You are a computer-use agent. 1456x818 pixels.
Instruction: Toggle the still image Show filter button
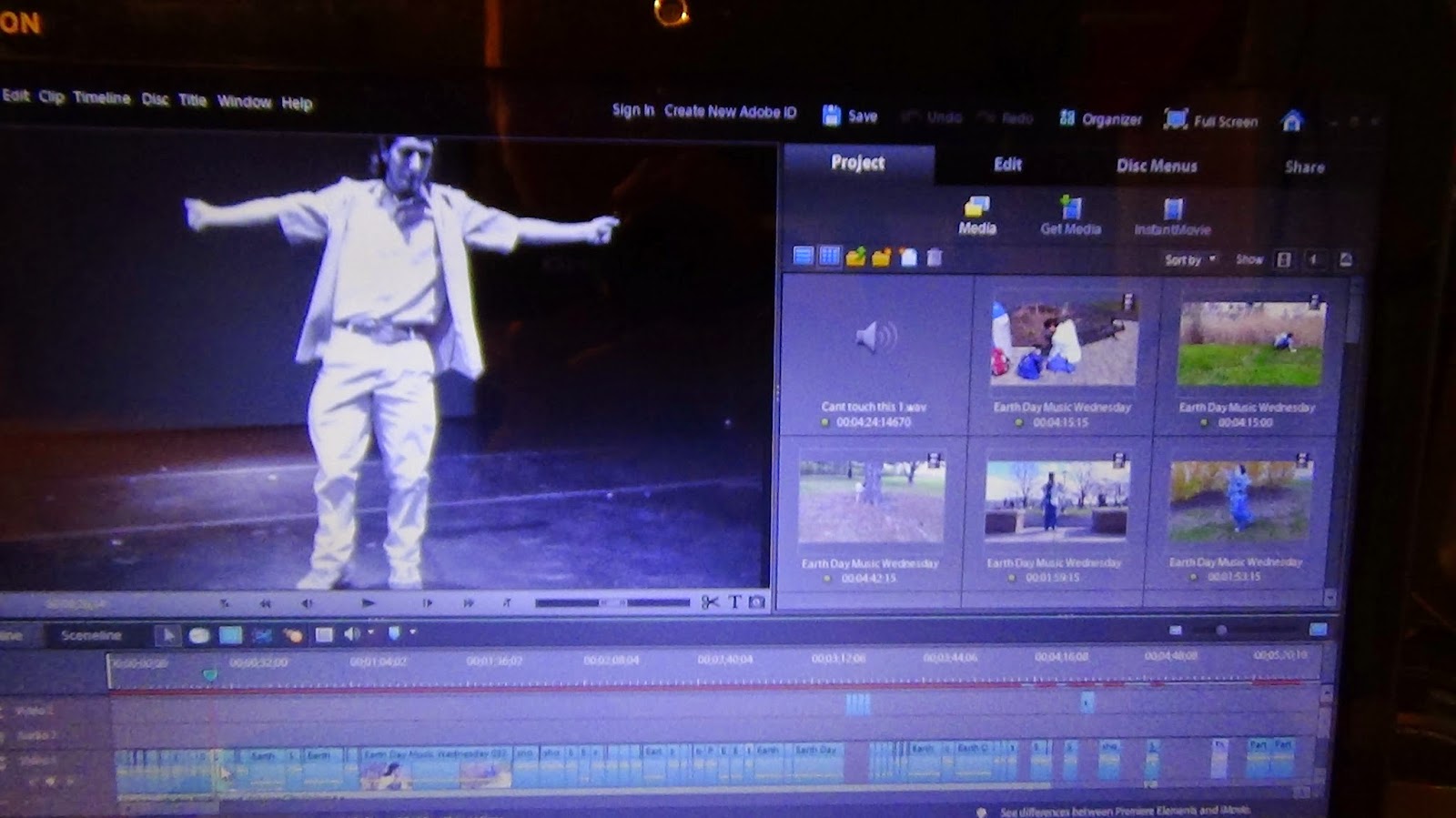point(1345,261)
